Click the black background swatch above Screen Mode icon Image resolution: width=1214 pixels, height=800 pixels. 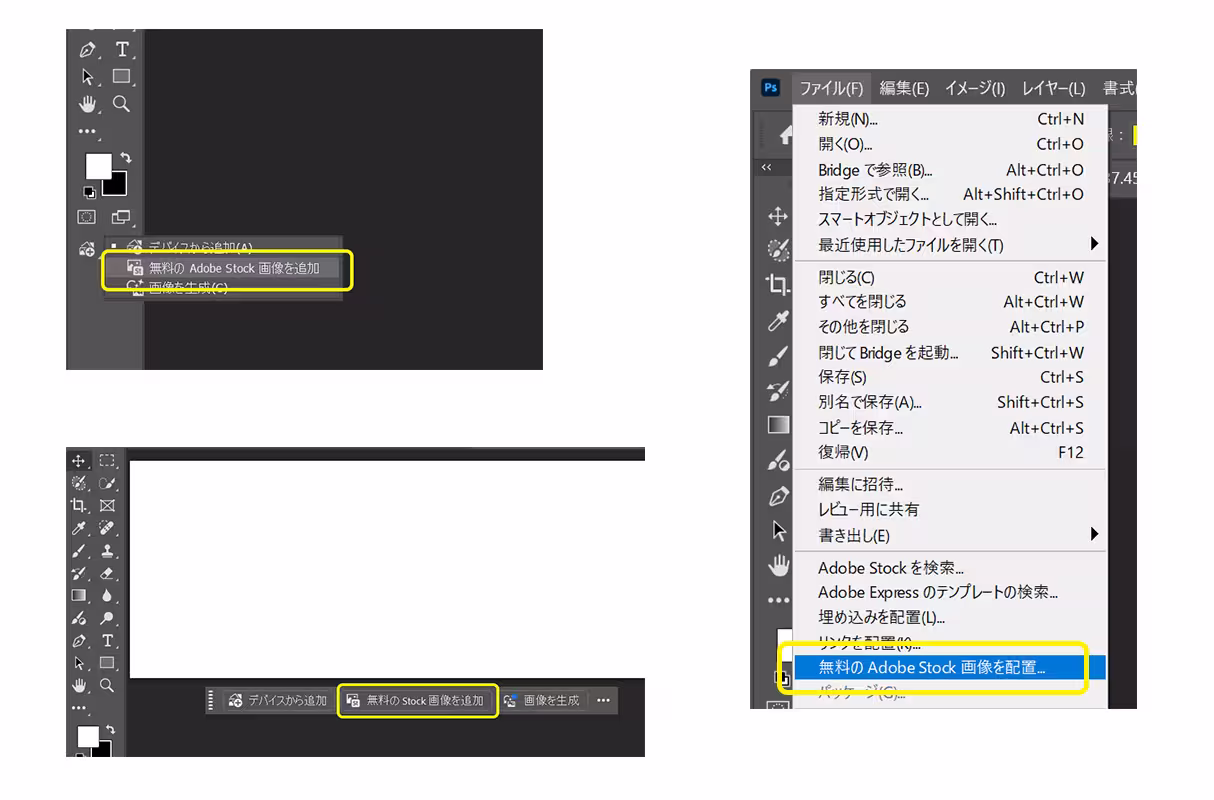coord(115,183)
